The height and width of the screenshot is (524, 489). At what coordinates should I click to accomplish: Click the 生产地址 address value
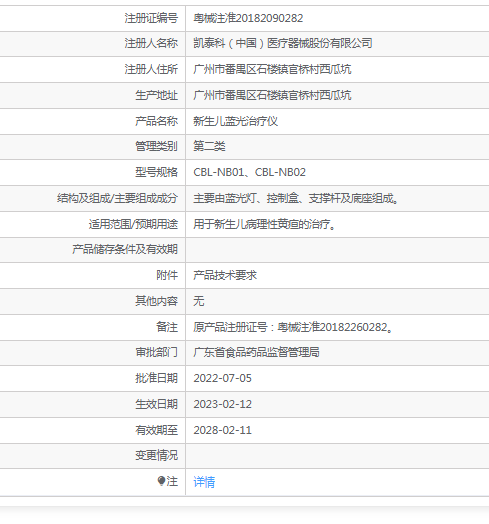pos(272,95)
